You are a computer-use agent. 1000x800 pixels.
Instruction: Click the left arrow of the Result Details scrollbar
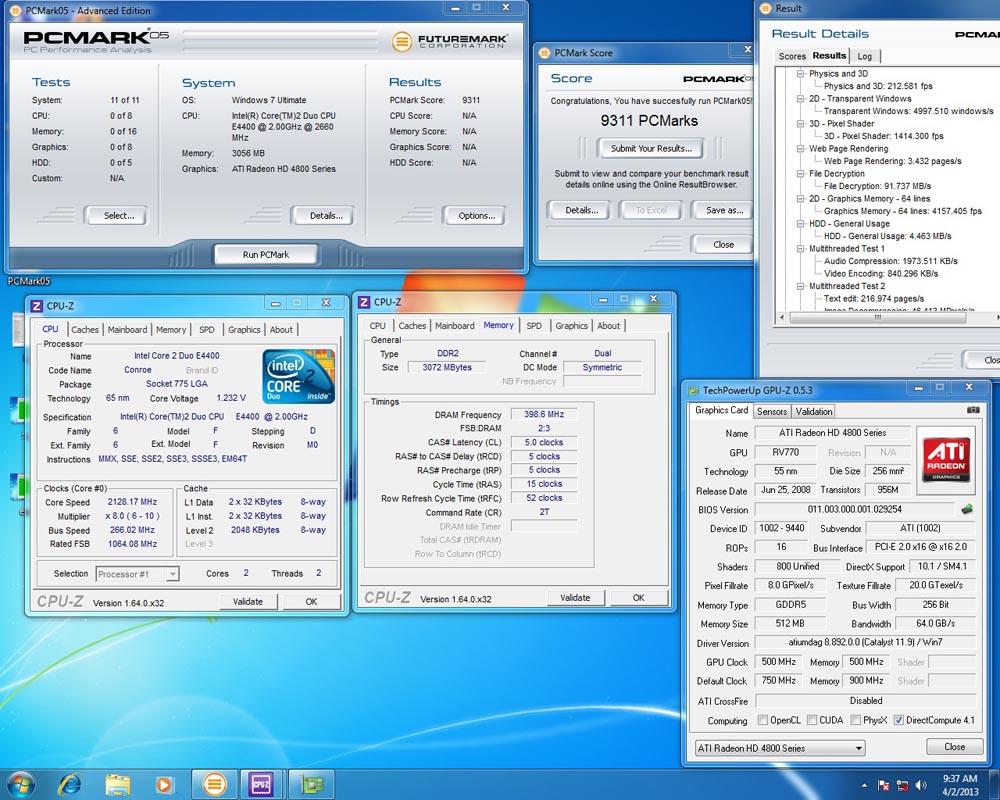(x=783, y=317)
